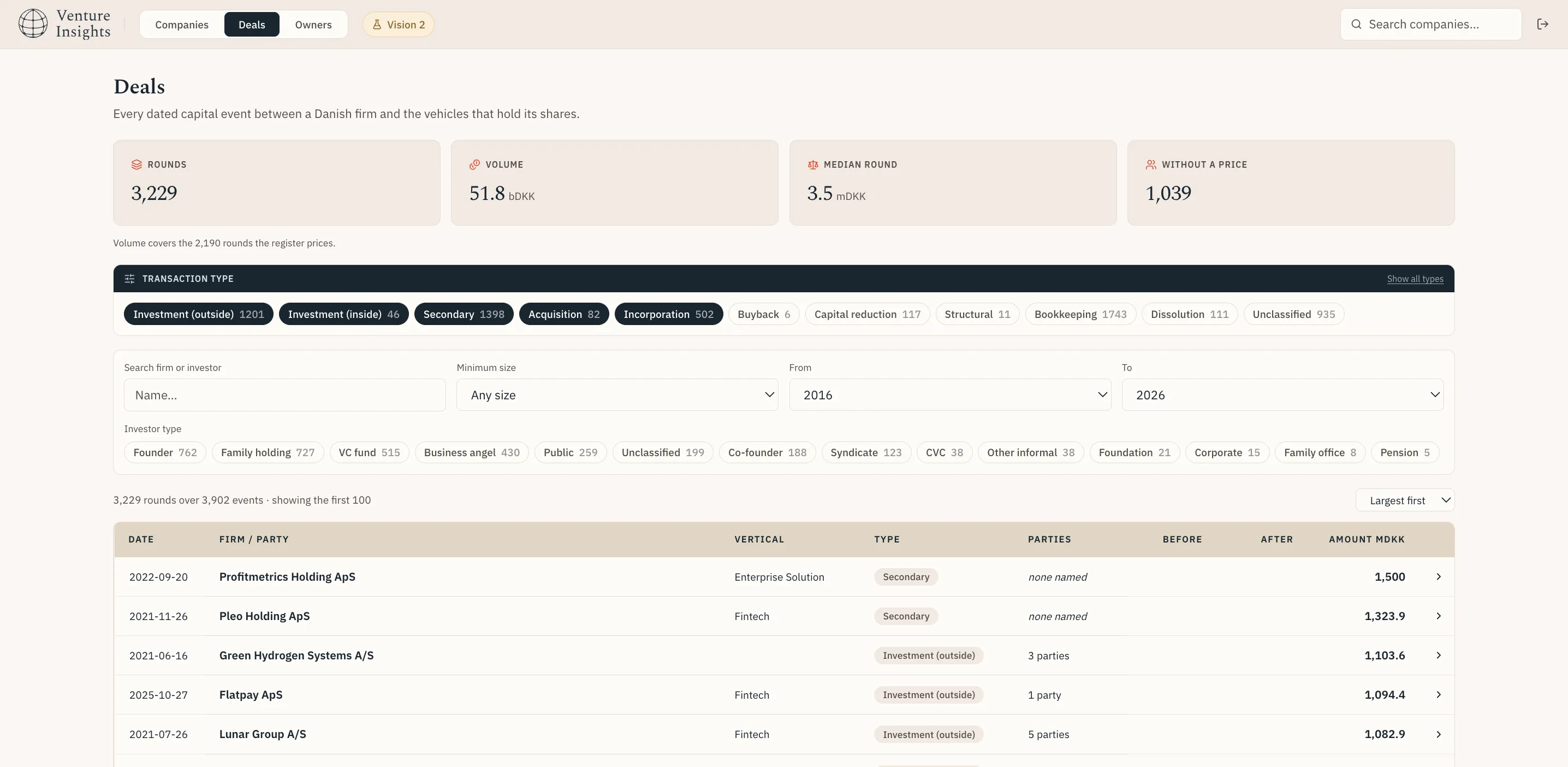Screen dimensions: 1568x767
Task: Click the 2021-11-26 date cell
Action: coord(158,616)
